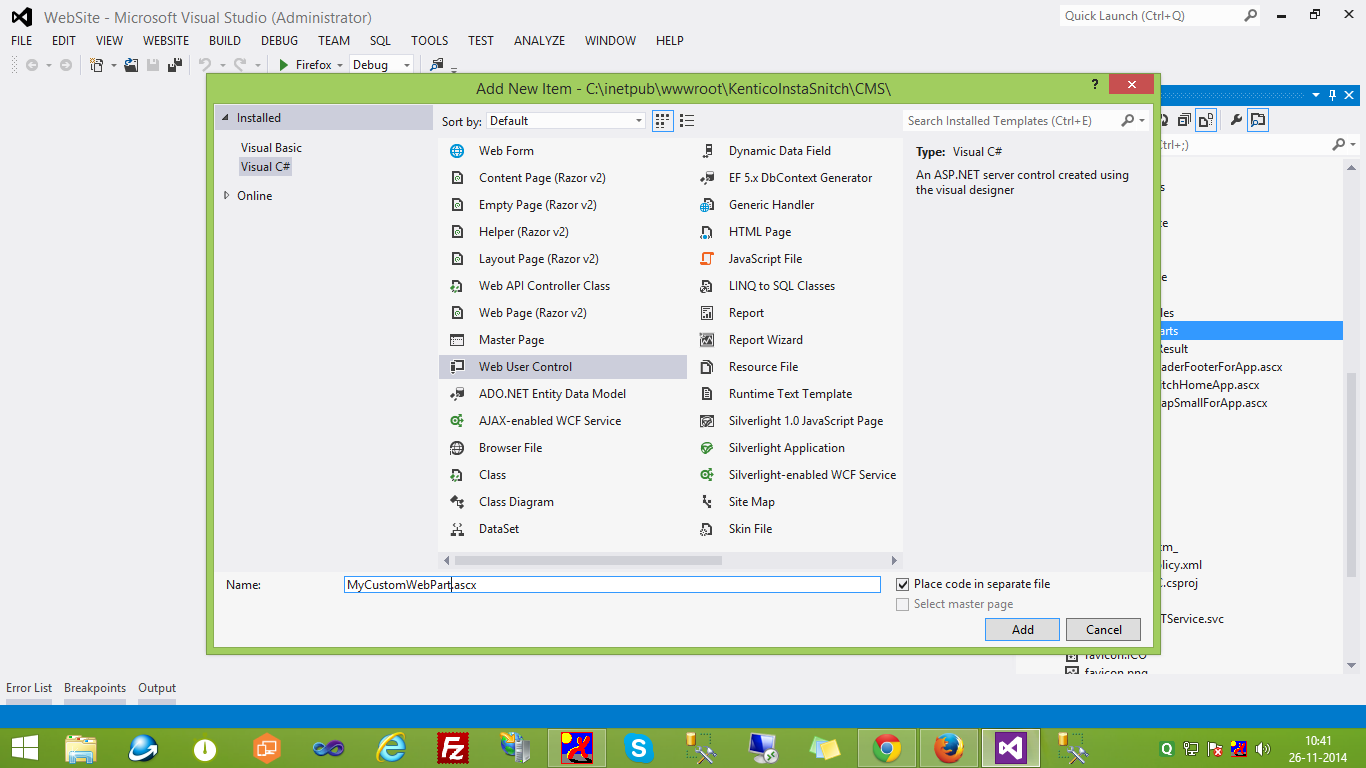Click the template list horizontal scrollbar
1366x768 pixels.
click(670, 561)
